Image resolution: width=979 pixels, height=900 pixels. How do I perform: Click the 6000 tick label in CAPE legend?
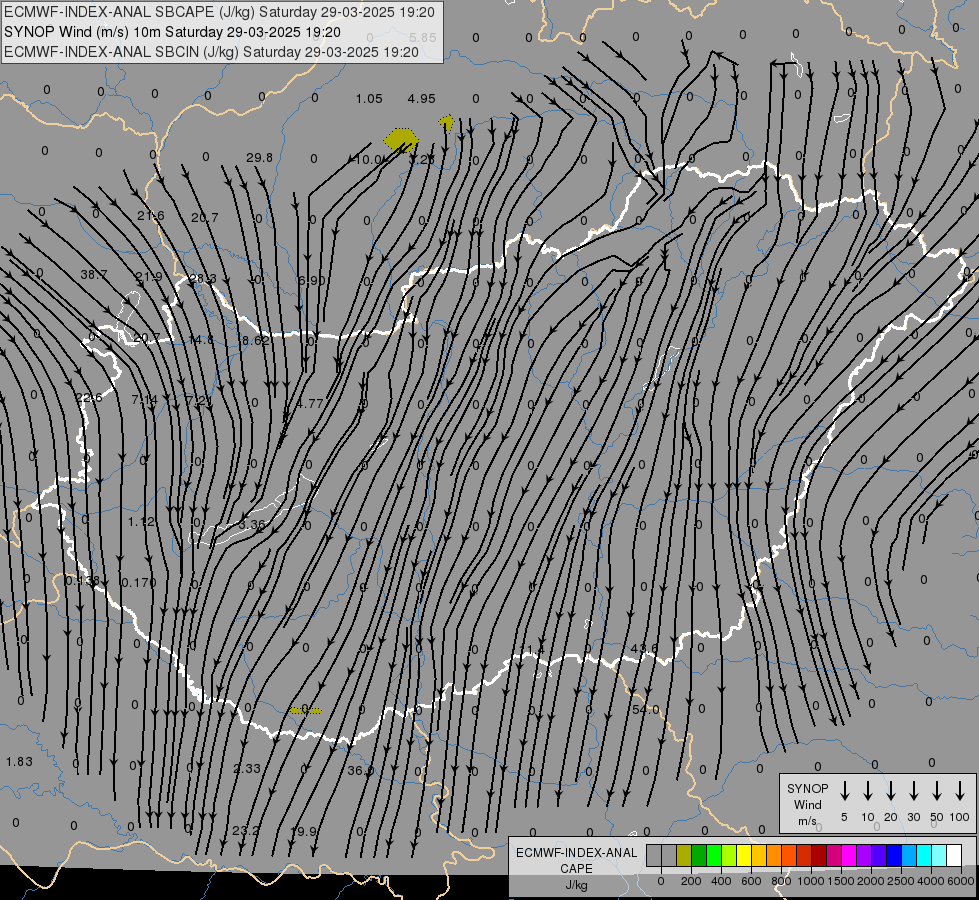coord(960,881)
